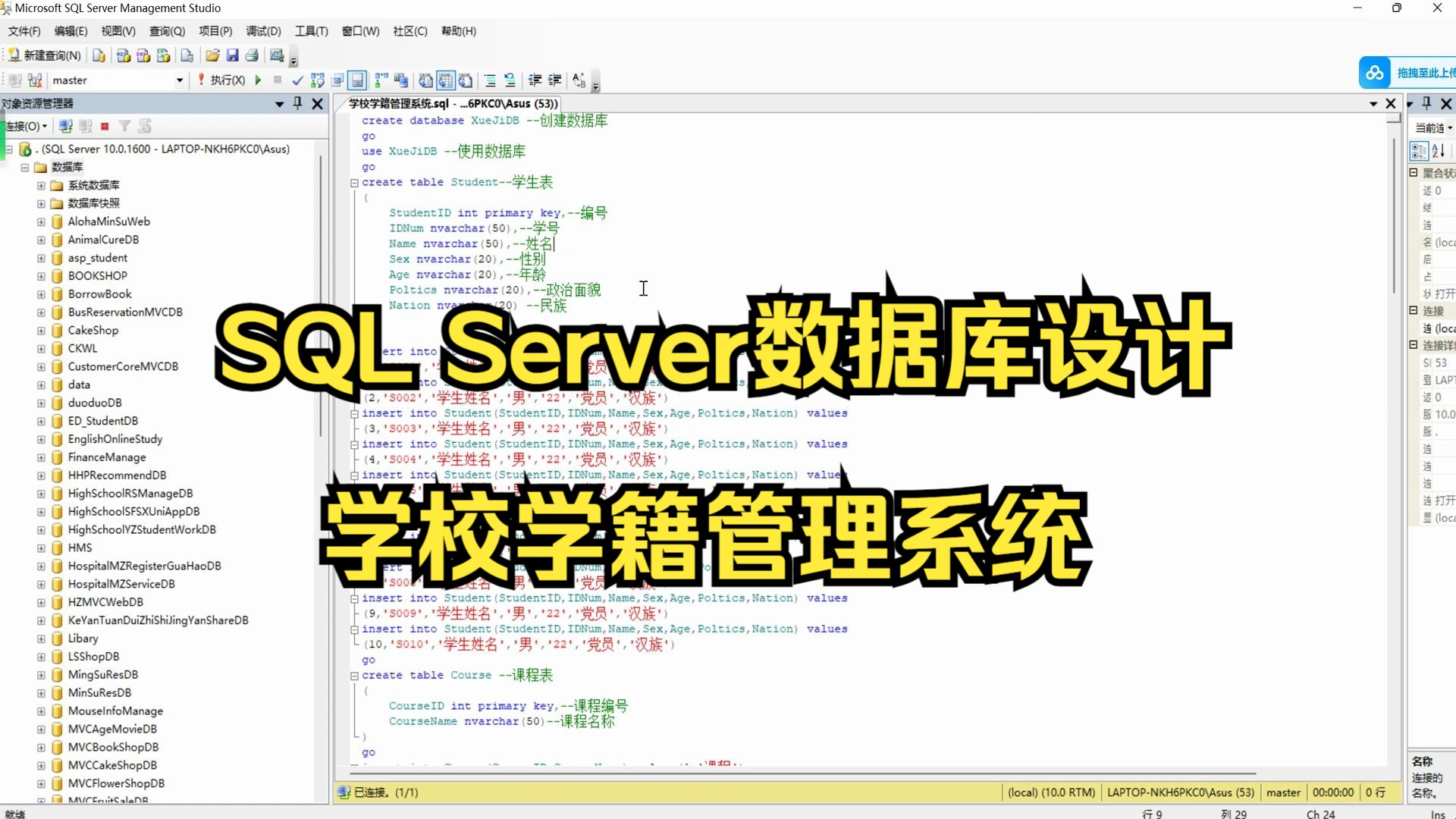
Task: Expand the BOOKSHOP database node
Action: 41,276
